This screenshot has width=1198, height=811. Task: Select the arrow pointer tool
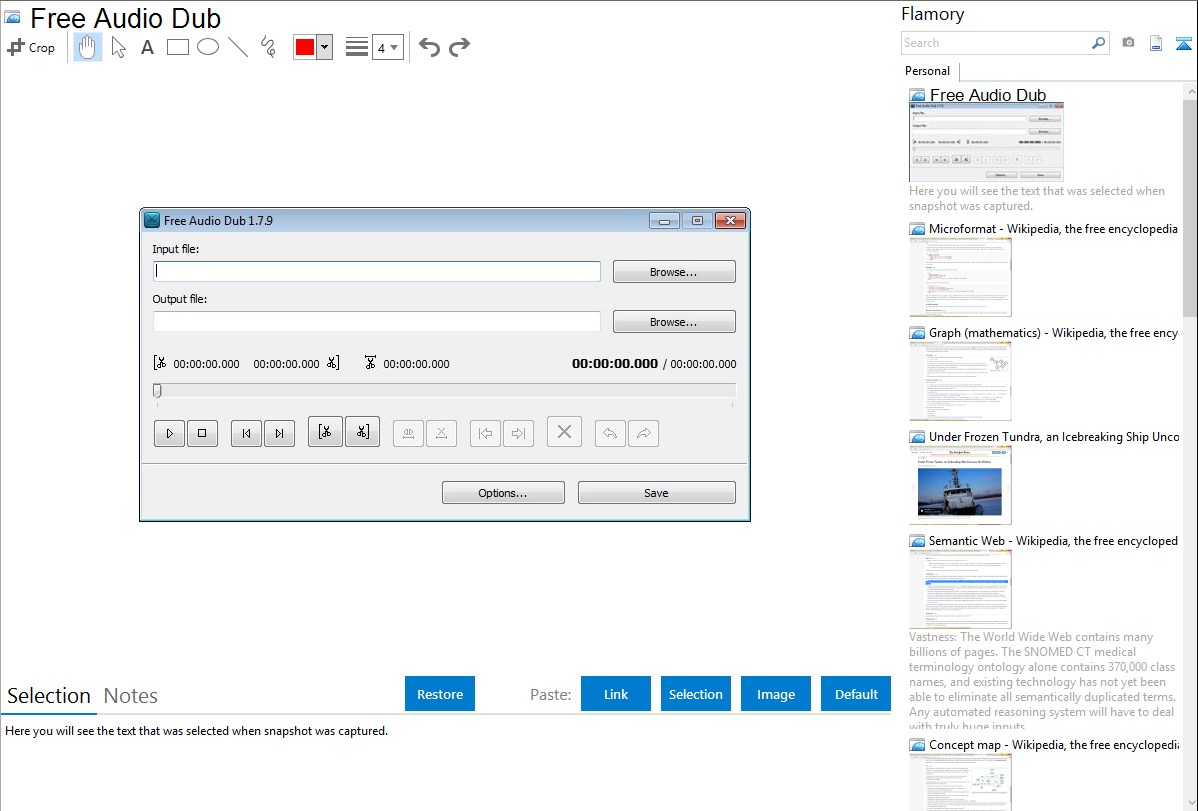tap(118, 47)
